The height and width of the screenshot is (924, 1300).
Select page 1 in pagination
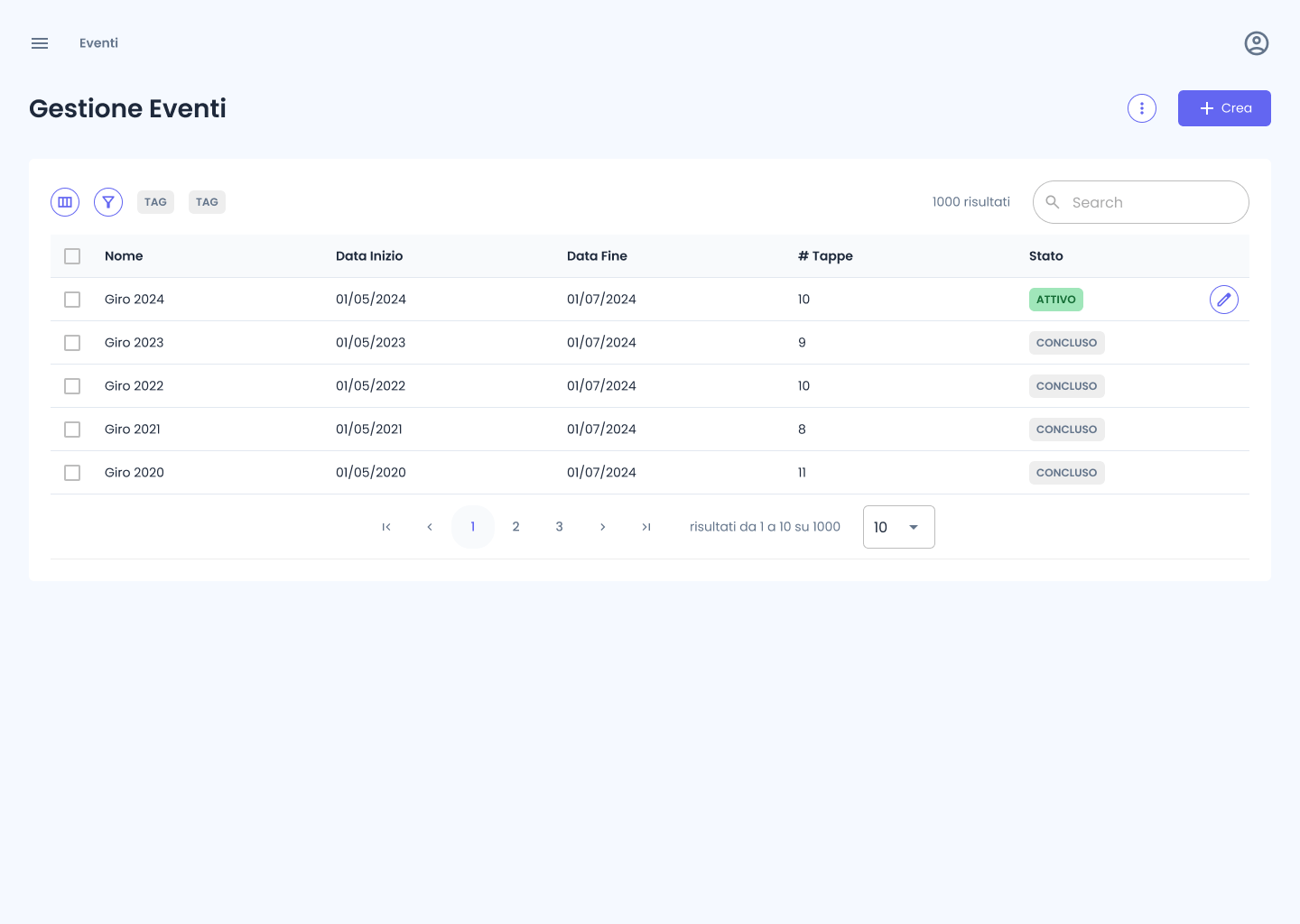[x=473, y=527]
